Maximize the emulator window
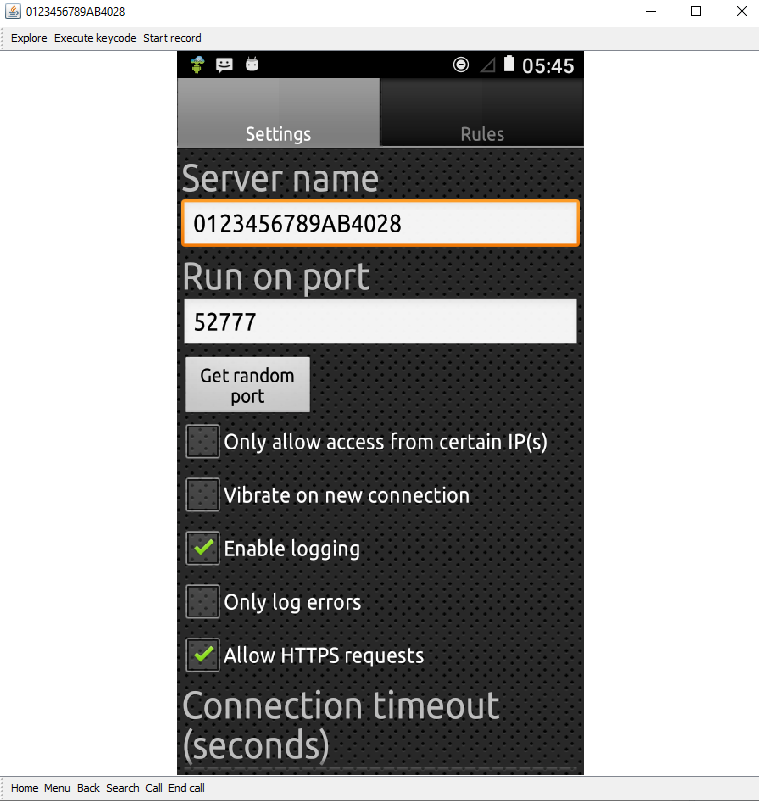The height and width of the screenshot is (801, 759). 696,11
